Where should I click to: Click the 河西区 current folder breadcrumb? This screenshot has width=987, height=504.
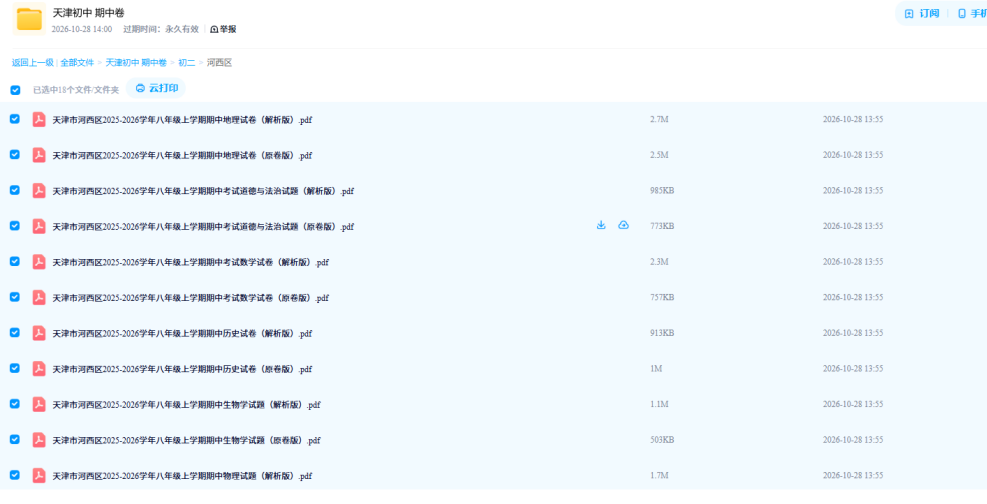point(219,62)
